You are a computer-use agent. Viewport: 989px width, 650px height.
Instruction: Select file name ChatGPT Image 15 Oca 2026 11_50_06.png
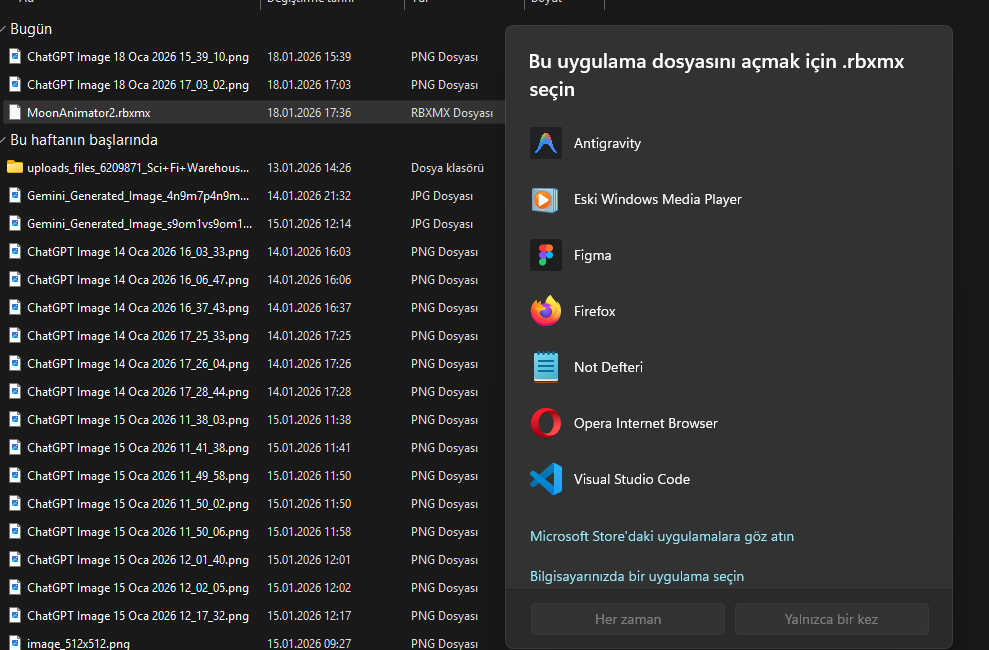click(138, 531)
